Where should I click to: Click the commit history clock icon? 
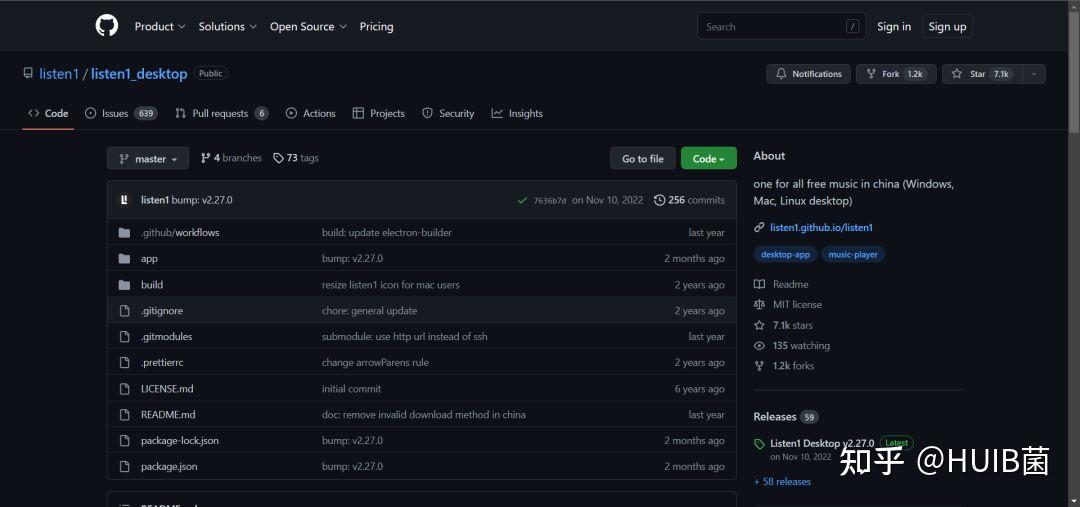coord(659,200)
